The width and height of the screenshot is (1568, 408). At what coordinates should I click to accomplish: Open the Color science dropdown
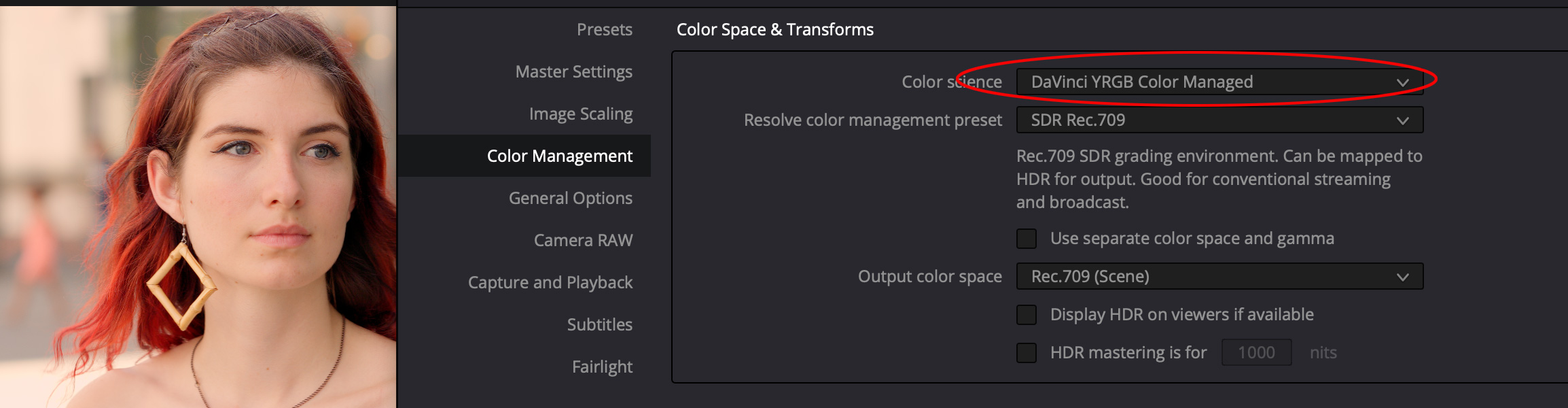coord(1219,82)
